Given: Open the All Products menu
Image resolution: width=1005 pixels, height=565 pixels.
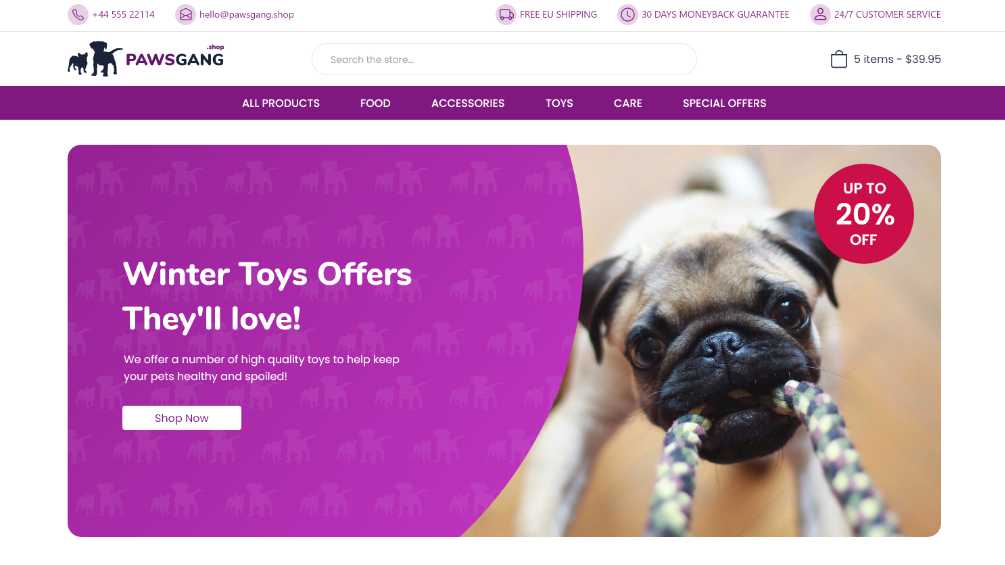Looking at the screenshot, I should click(x=281, y=103).
